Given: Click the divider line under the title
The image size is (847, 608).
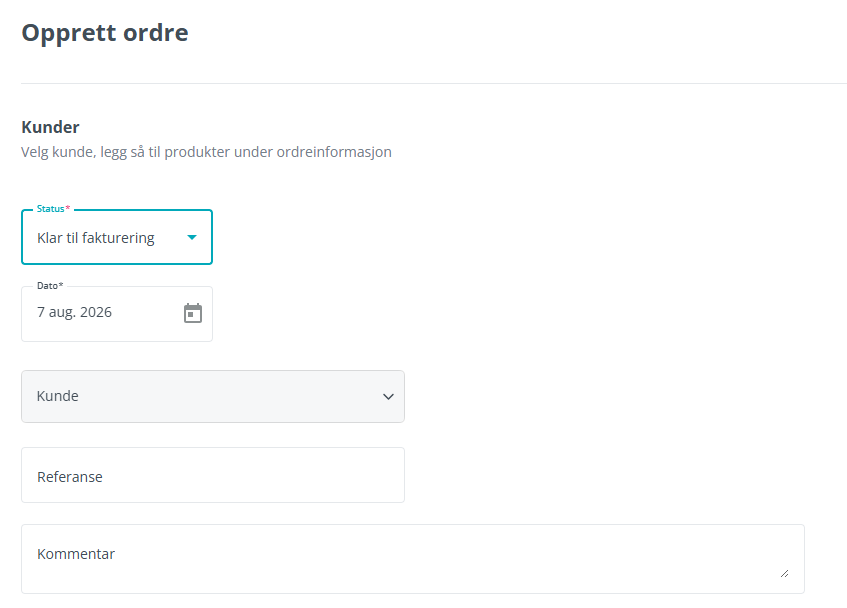Looking at the screenshot, I should (x=434, y=83).
